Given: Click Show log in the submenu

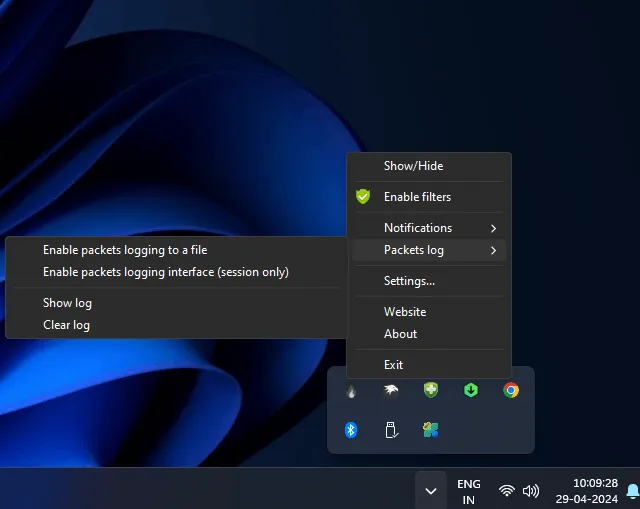Looking at the screenshot, I should (x=67, y=303).
